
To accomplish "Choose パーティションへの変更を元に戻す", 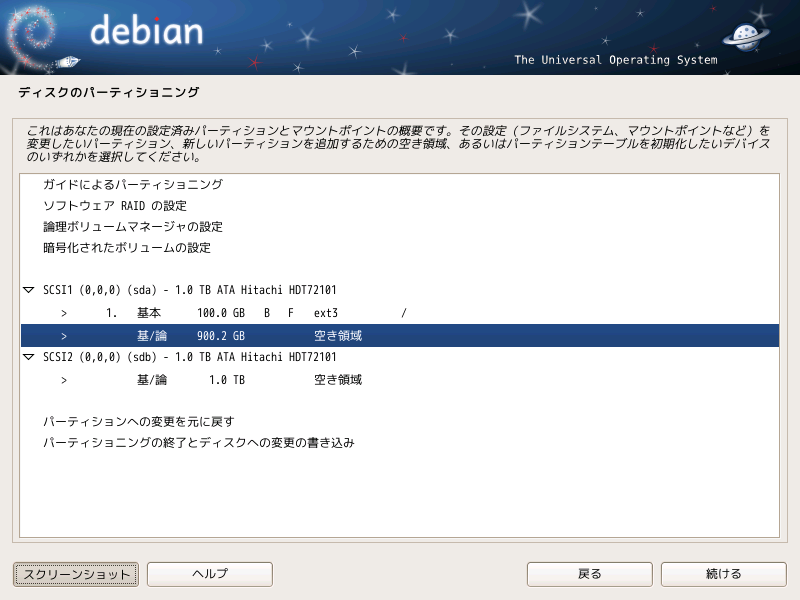I will (x=139, y=422).
